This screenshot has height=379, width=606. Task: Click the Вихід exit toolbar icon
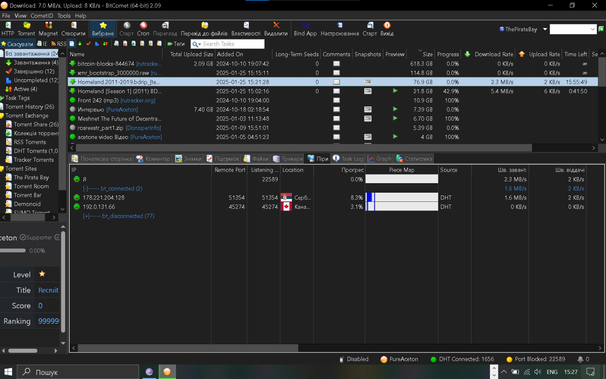tap(386, 29)
